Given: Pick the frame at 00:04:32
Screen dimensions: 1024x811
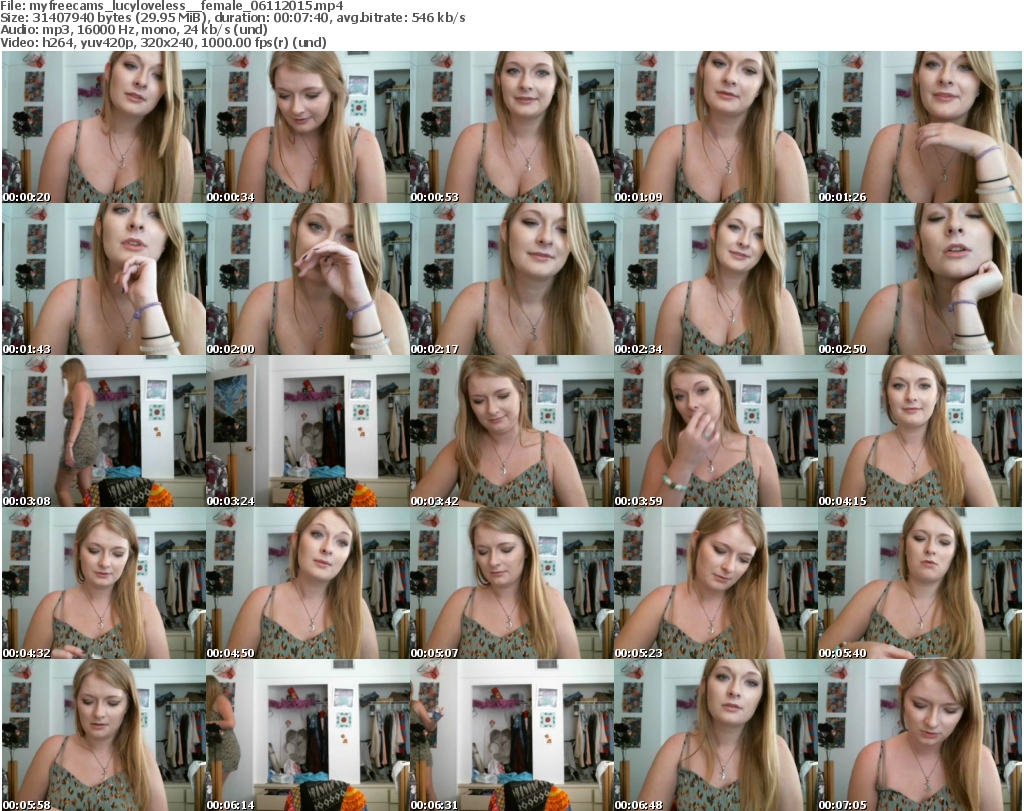Looking at the screenshot, I should (x=103, y=584).
